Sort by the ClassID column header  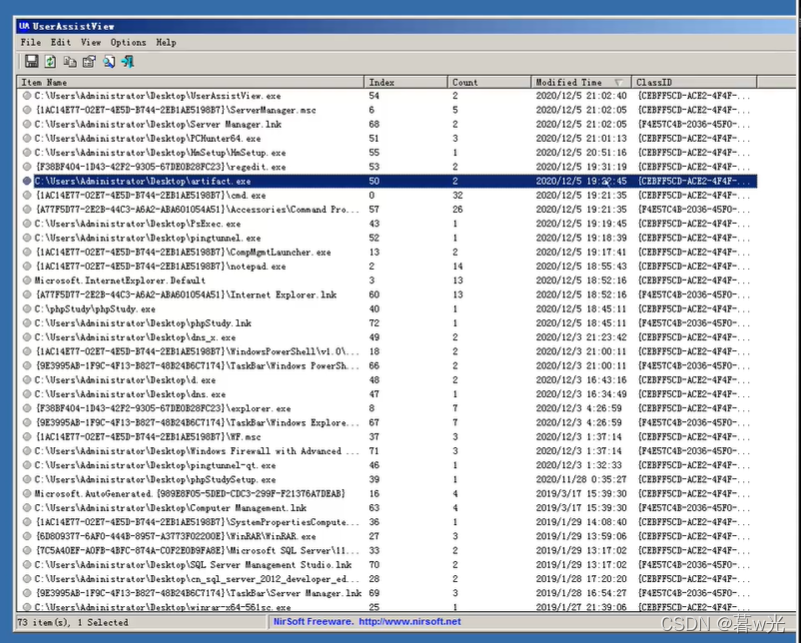(694, 82)
